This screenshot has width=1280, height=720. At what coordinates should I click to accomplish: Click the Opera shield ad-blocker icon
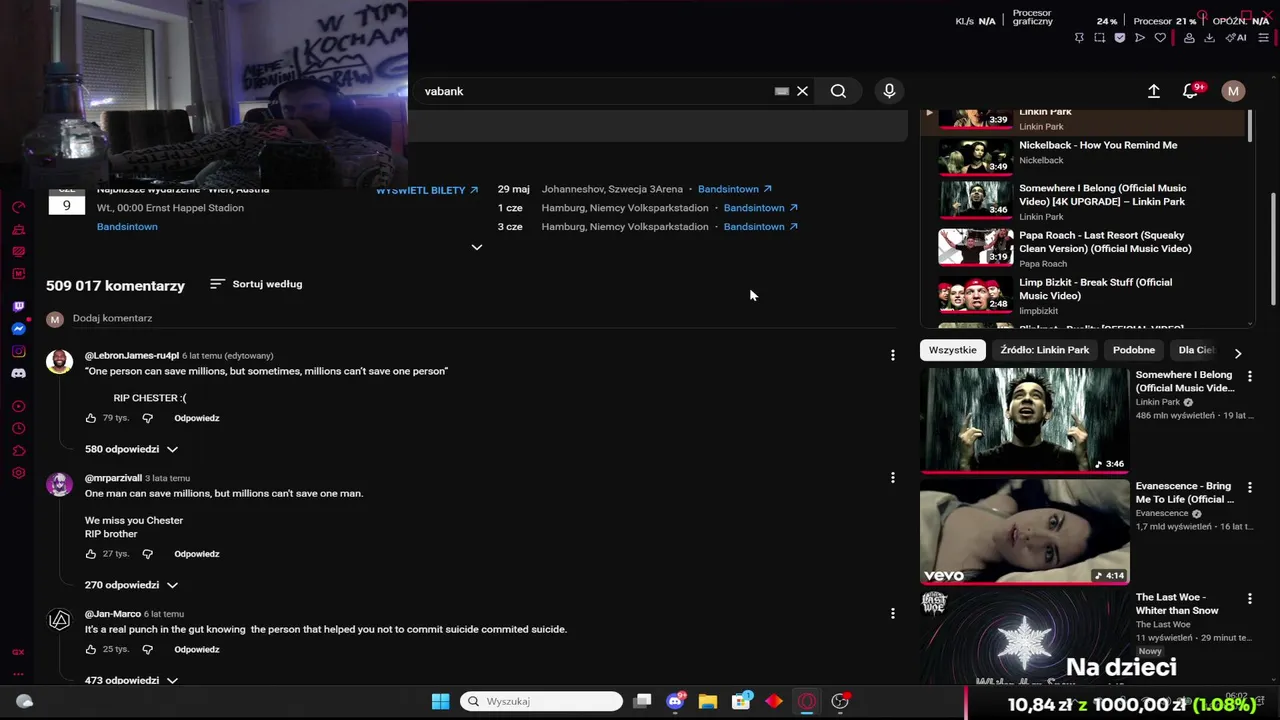click(1119, 38)
